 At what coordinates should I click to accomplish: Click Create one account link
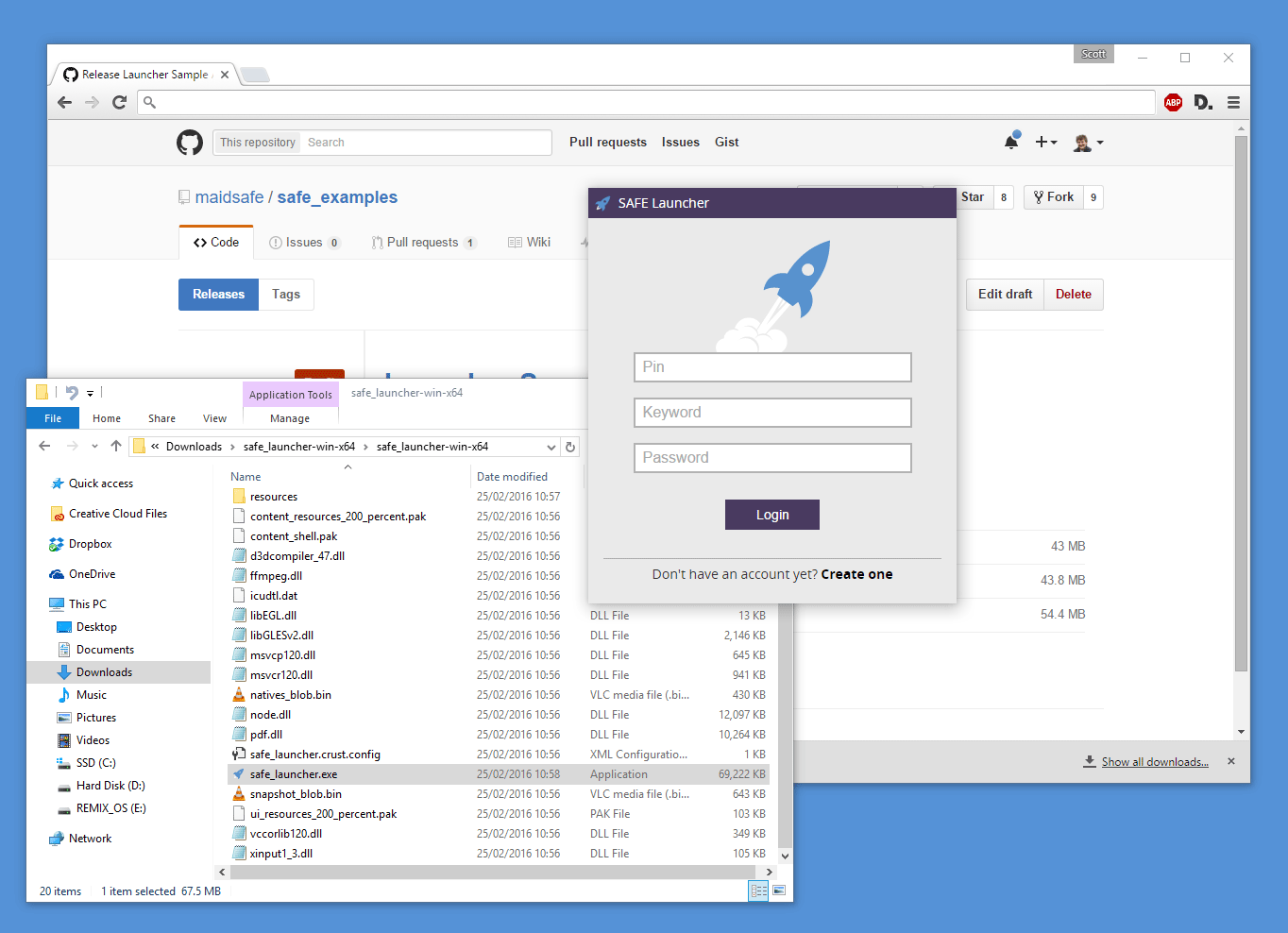[x=856, y=574]
